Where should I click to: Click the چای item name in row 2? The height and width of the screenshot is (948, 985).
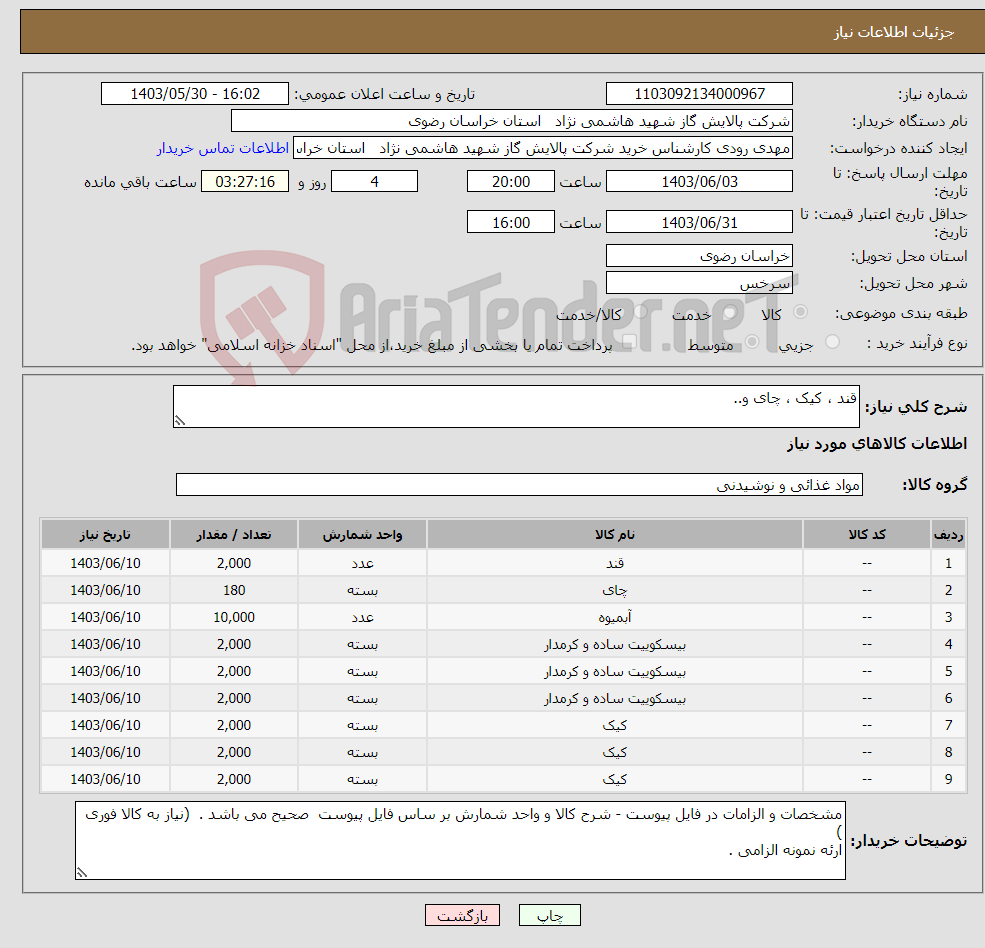click(x=614, y=590)
